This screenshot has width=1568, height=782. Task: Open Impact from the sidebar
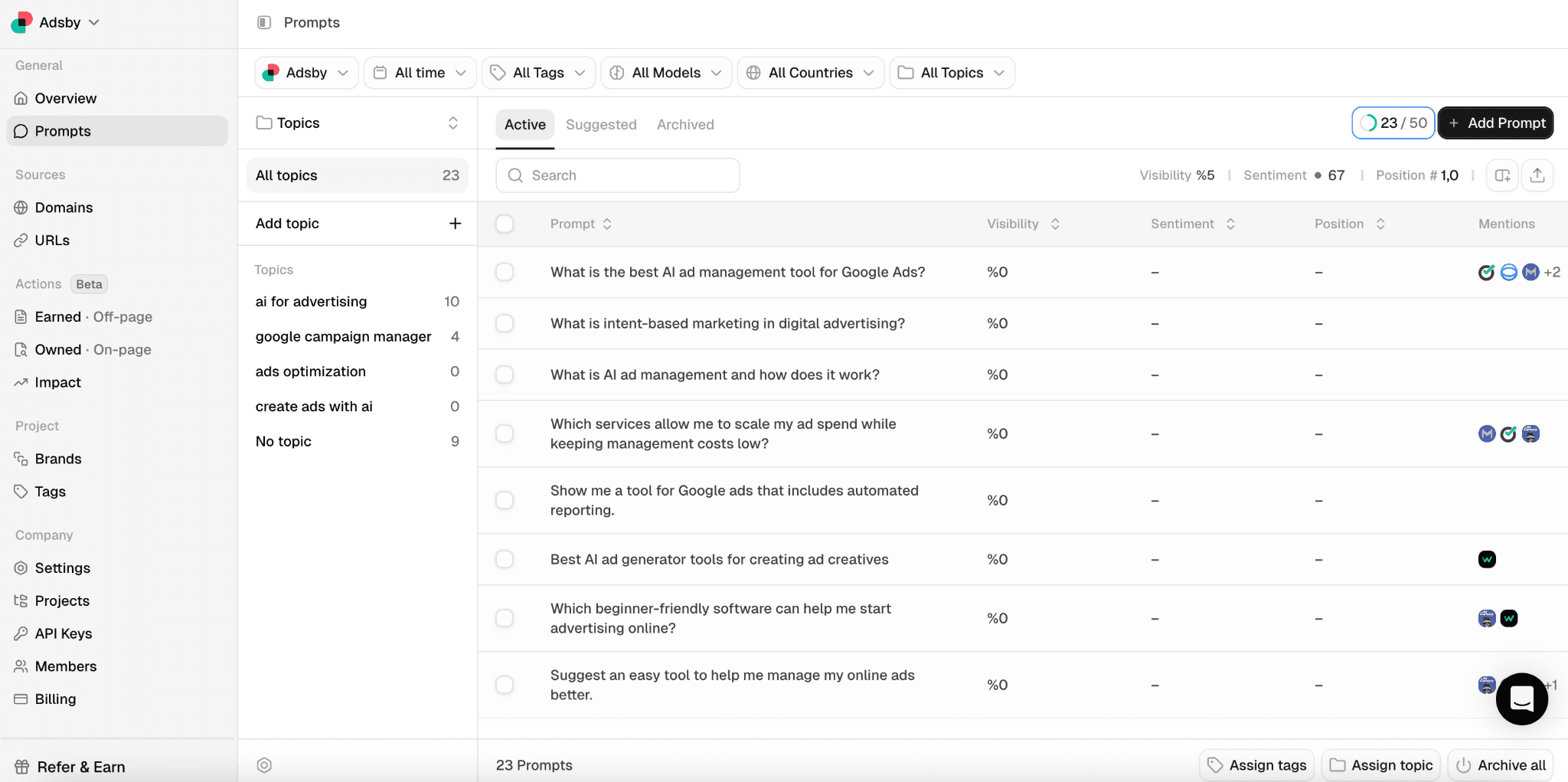click(x=57, y=382)
